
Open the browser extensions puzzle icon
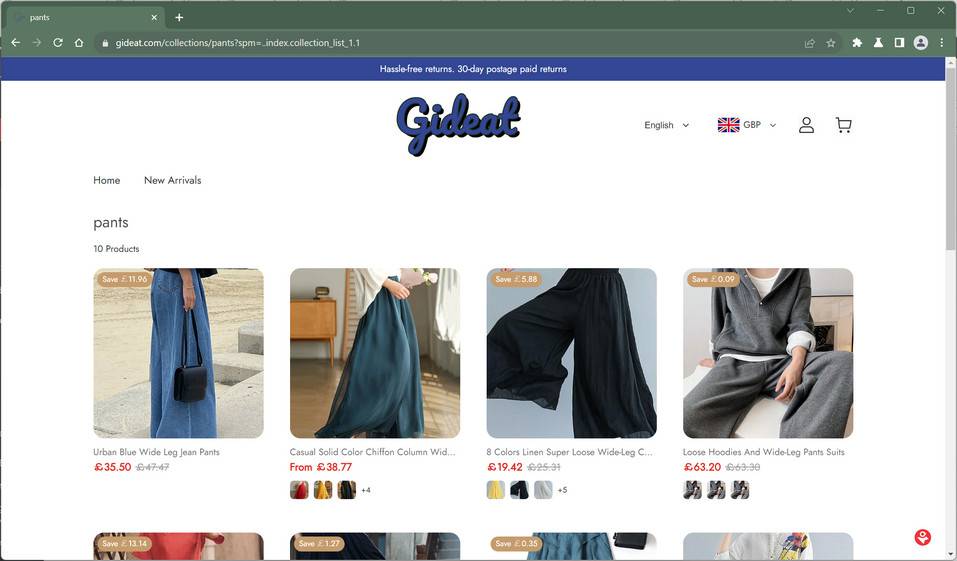tap(857, 43)
